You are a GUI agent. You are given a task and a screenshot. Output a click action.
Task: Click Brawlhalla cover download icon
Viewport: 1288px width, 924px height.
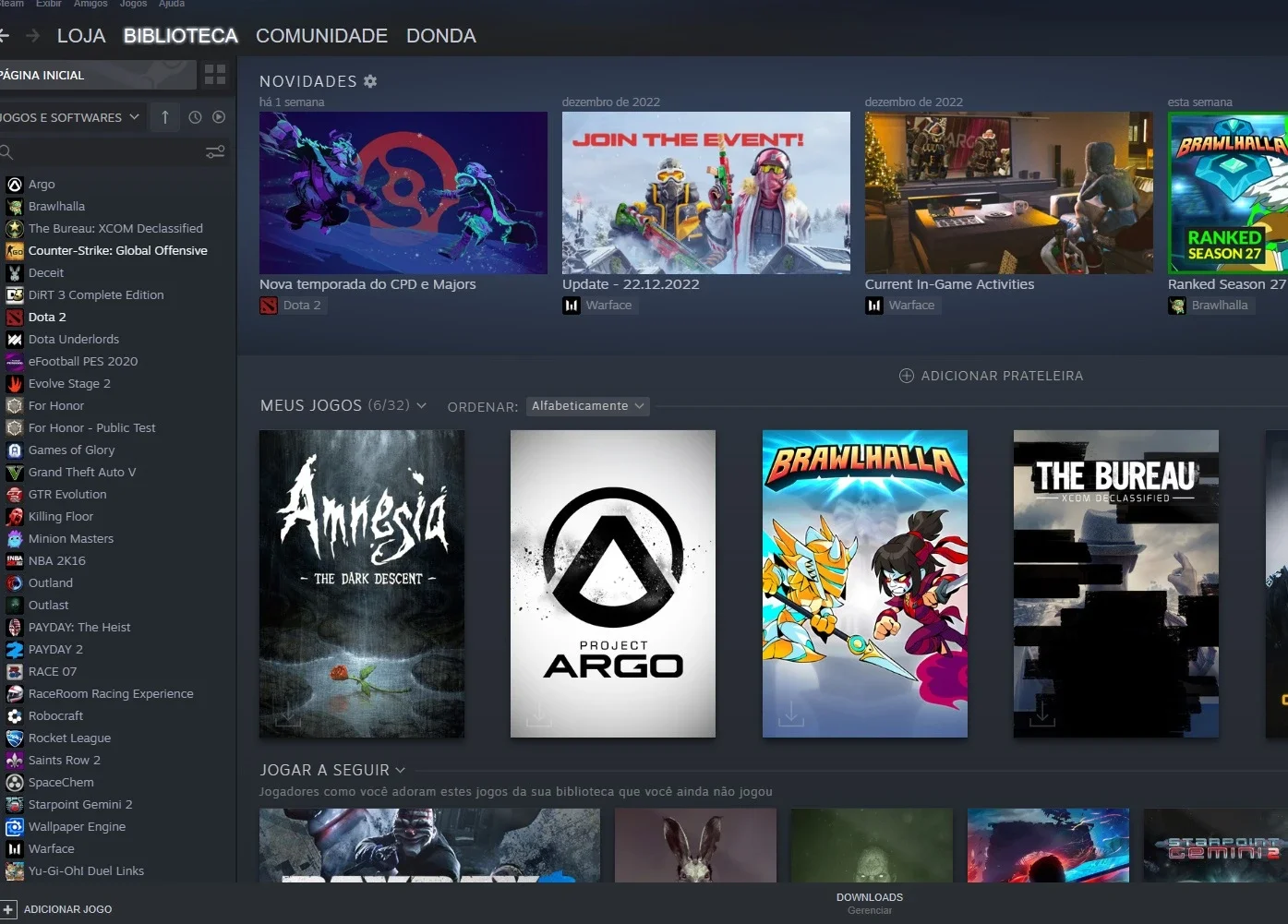coord(791,714)
